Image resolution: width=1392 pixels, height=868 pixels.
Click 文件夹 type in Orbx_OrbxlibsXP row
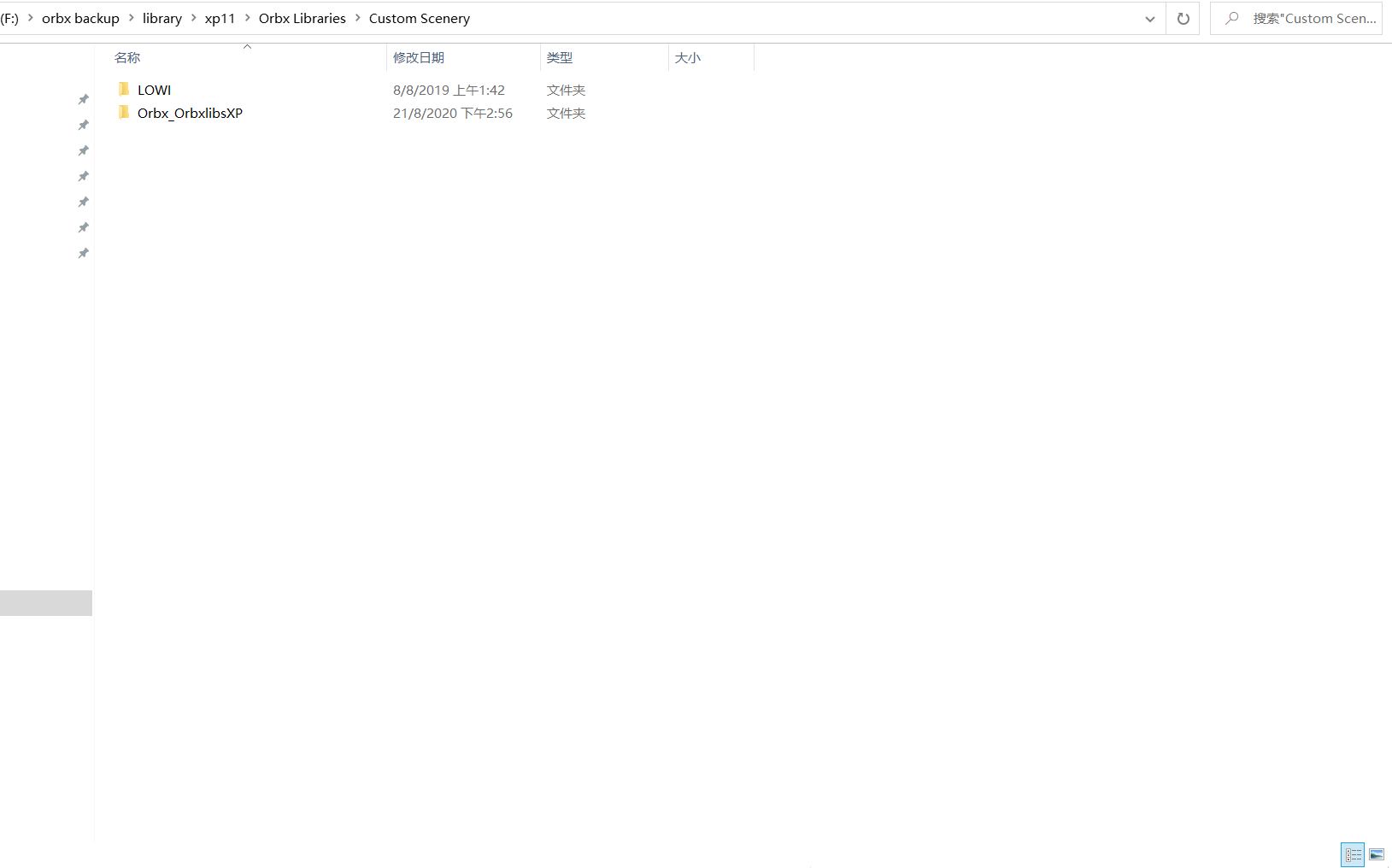566,113
